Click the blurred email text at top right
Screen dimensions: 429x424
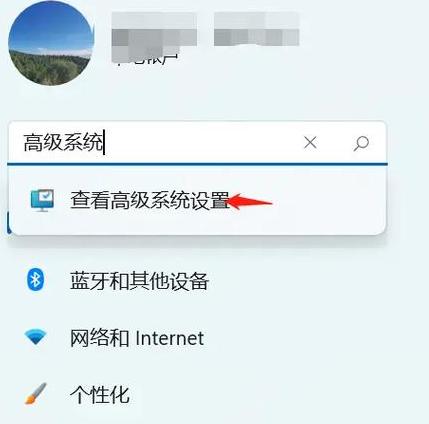(x=256, y=29)
